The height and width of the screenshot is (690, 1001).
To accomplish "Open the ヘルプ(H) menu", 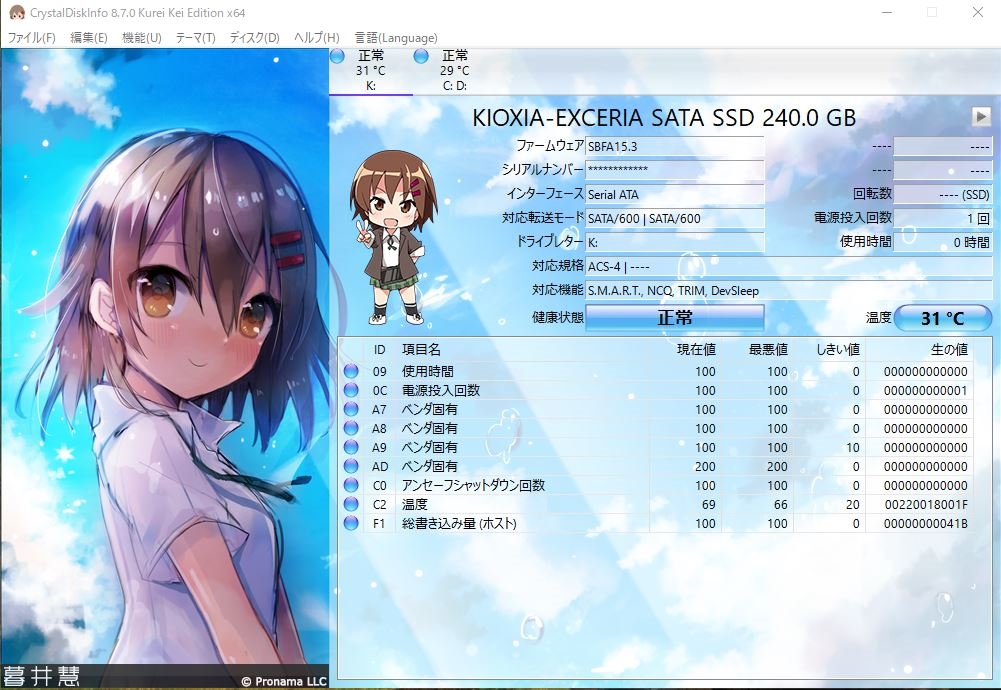I will 317,38.
